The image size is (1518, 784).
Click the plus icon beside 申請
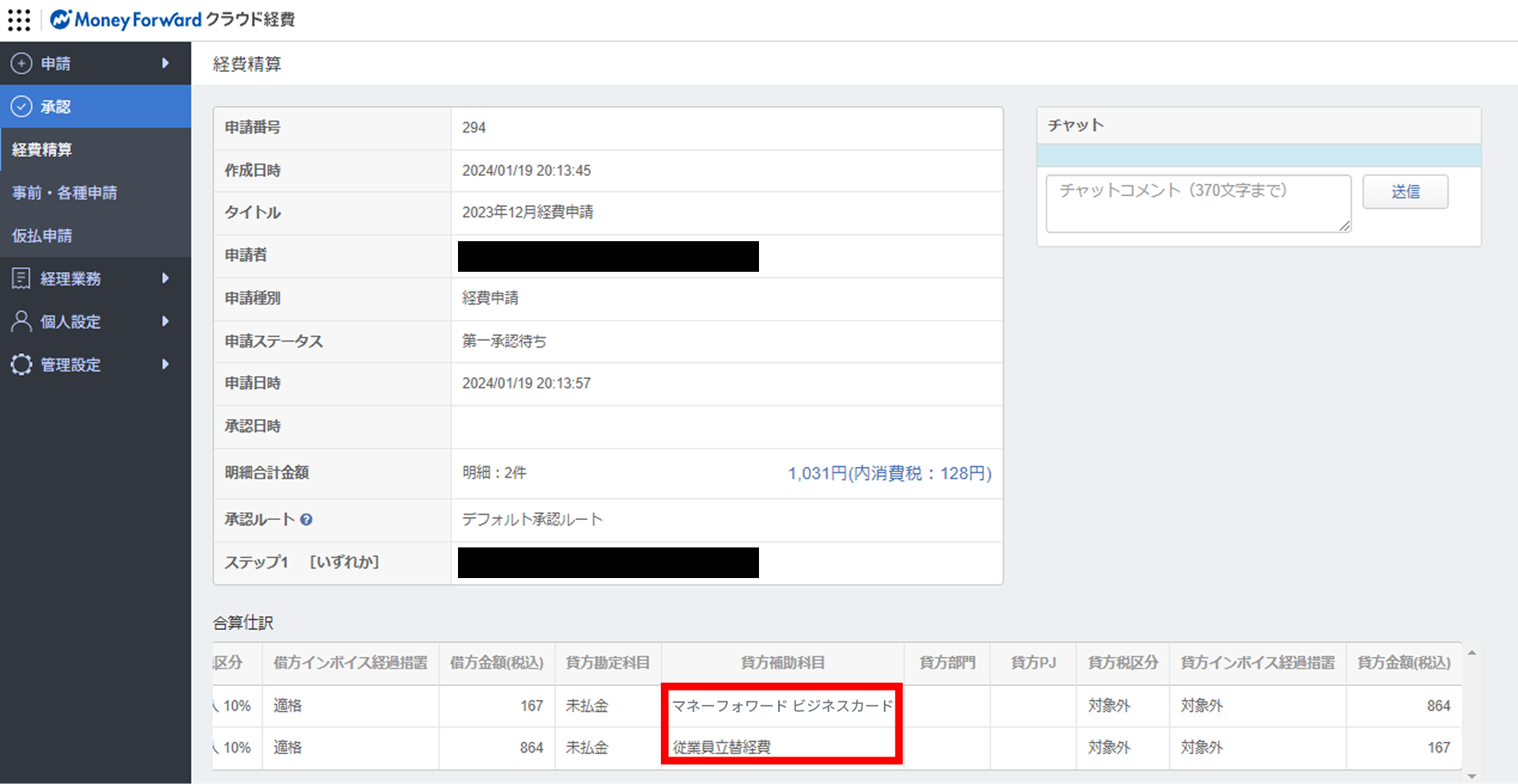click(x=21, y=64)
